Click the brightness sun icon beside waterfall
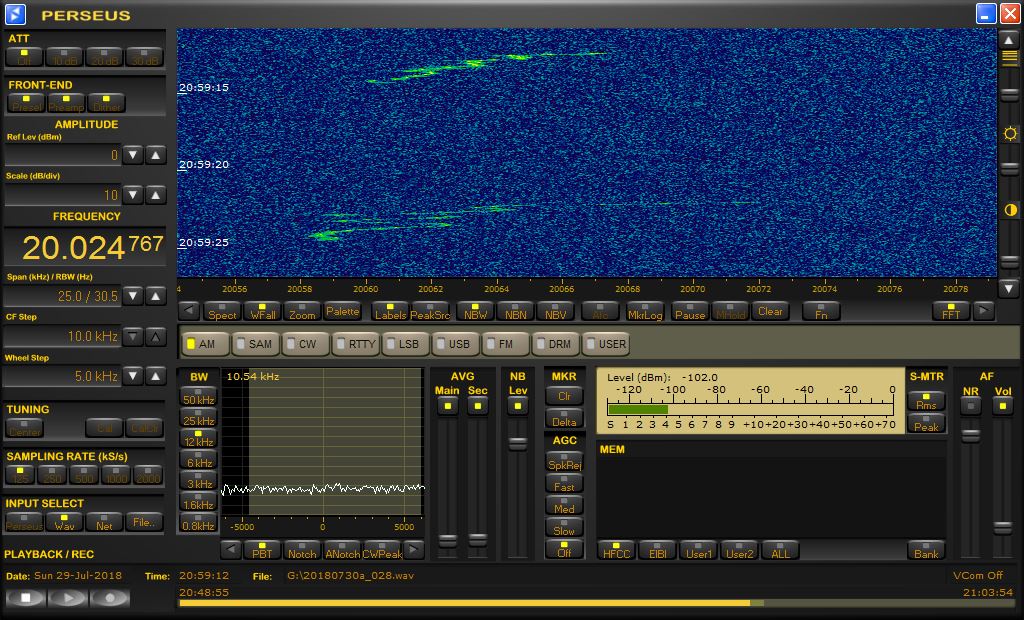1024x620 pixels. pos(1010,134)
